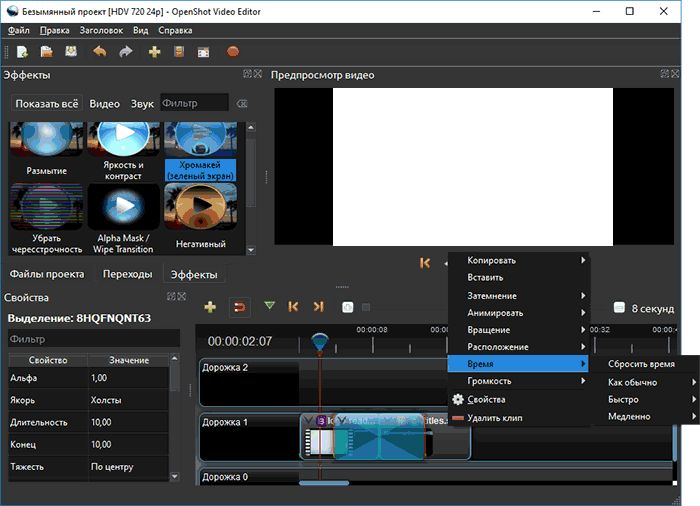700x506 pixels.
Task: Filter effects by Видео
Action: [x=104, y=104]
